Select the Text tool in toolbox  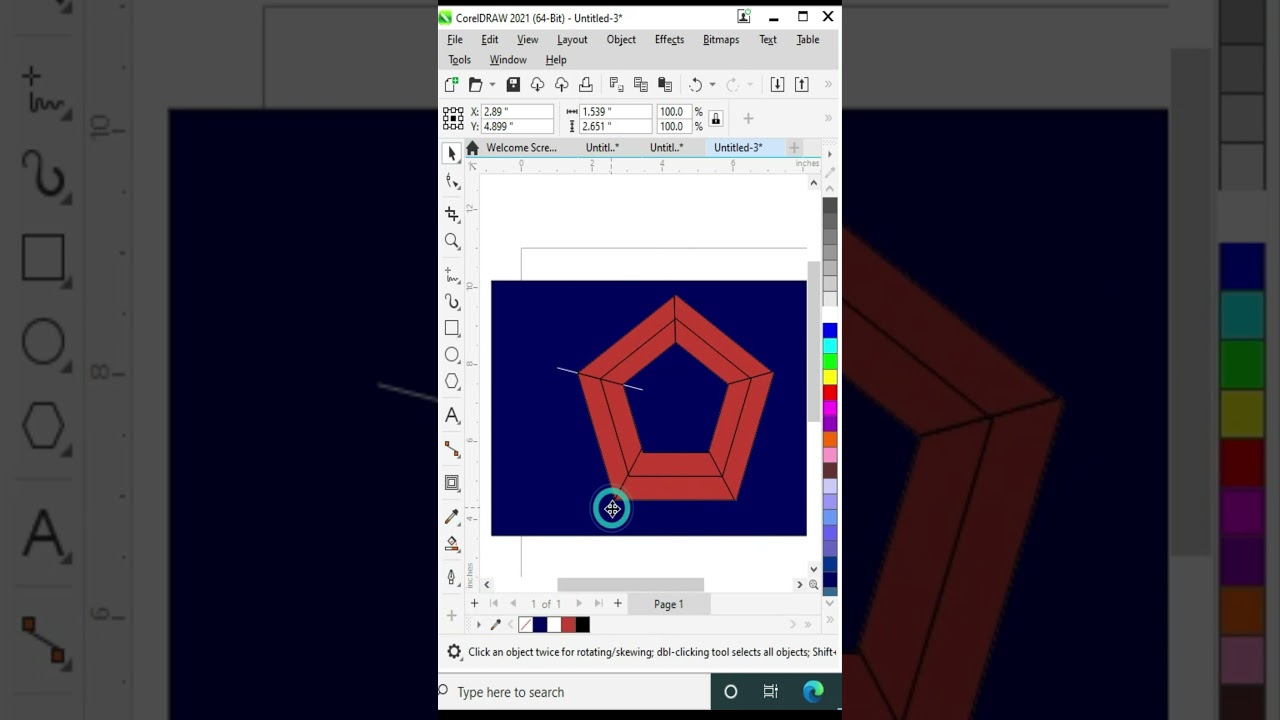(x=452, y=415)
